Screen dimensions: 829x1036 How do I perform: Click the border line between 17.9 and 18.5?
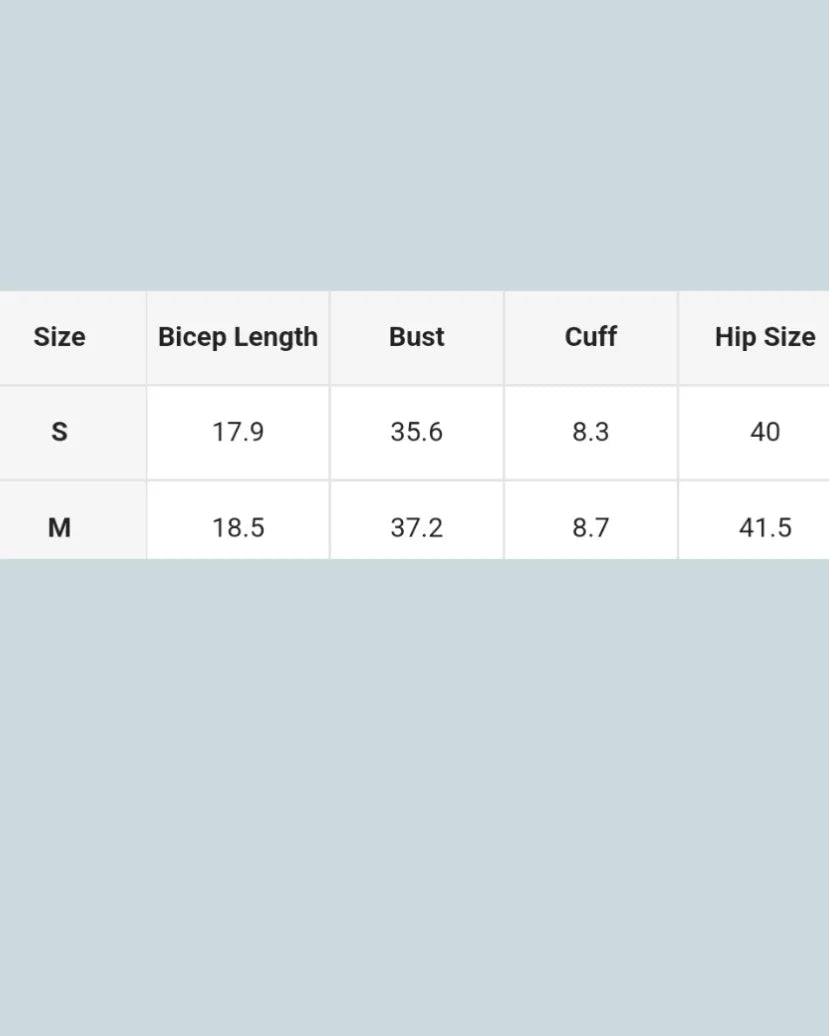tap(238, 480)
